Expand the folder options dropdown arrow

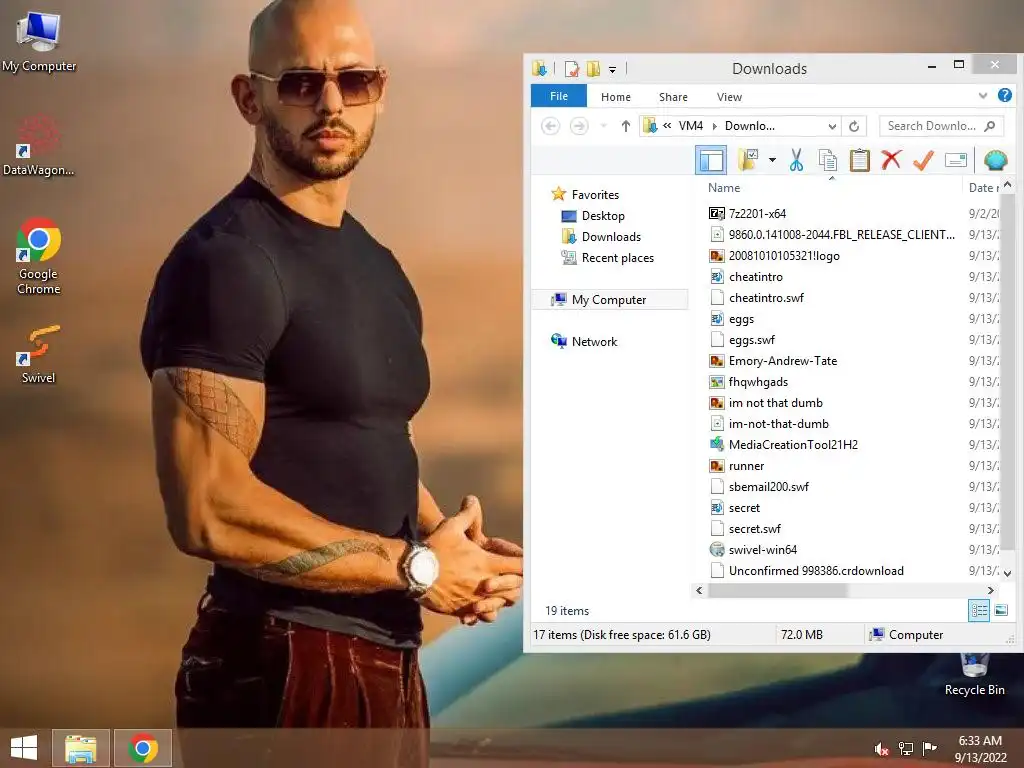point(772,160)
